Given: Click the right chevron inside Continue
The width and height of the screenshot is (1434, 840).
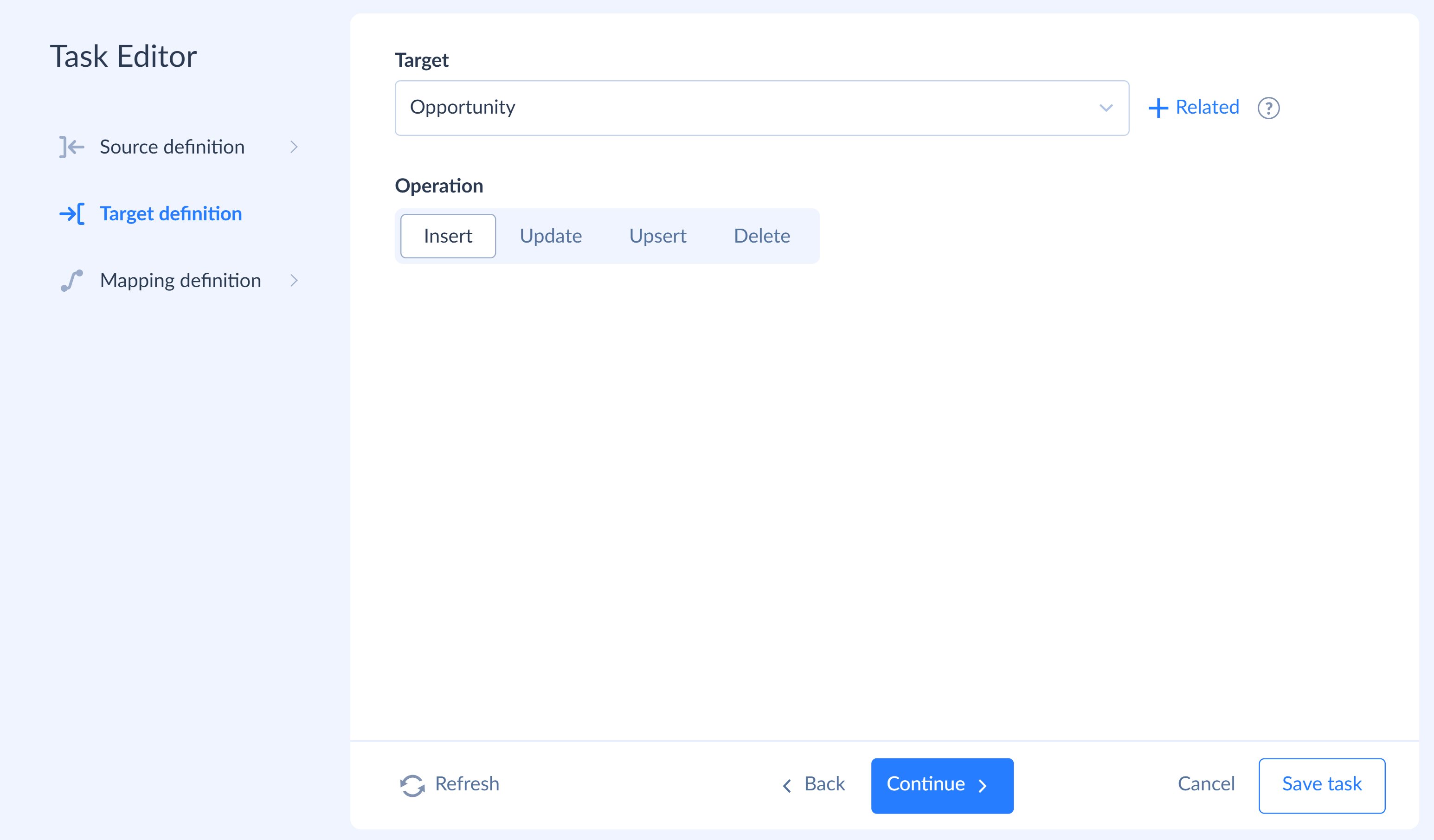Looking at the screenshot, I should (982, 786).
